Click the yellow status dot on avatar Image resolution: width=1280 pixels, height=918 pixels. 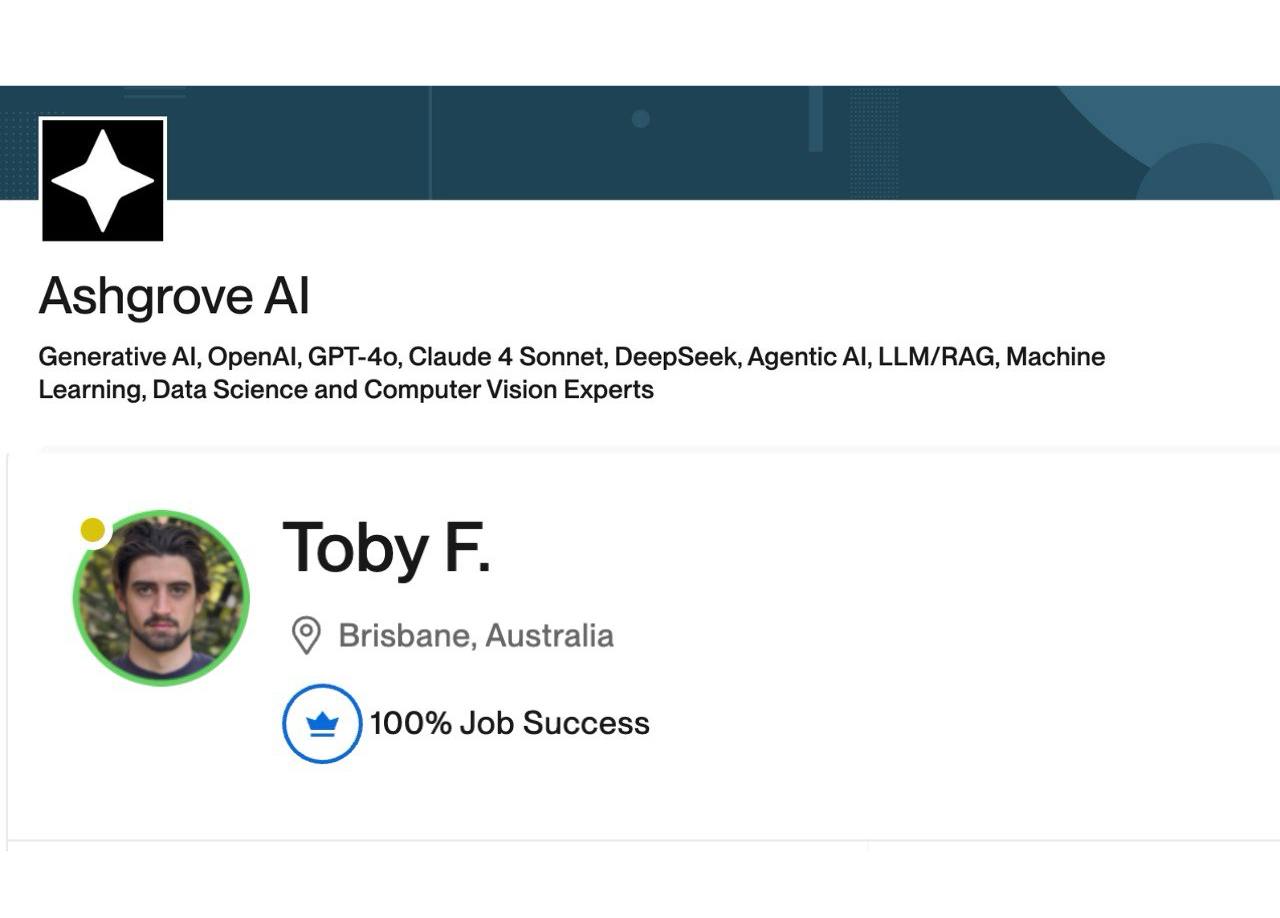[93, 530]
